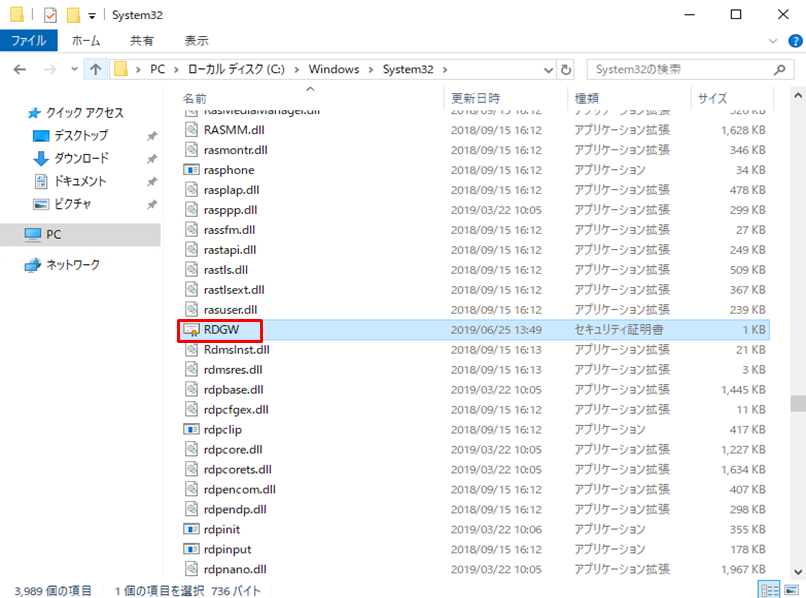Image resolution: width=806 pixels, height=598 pixels.
Task: Unpin the Downloads pin icon
Action: pyautogui.click(x=152, y=158)
